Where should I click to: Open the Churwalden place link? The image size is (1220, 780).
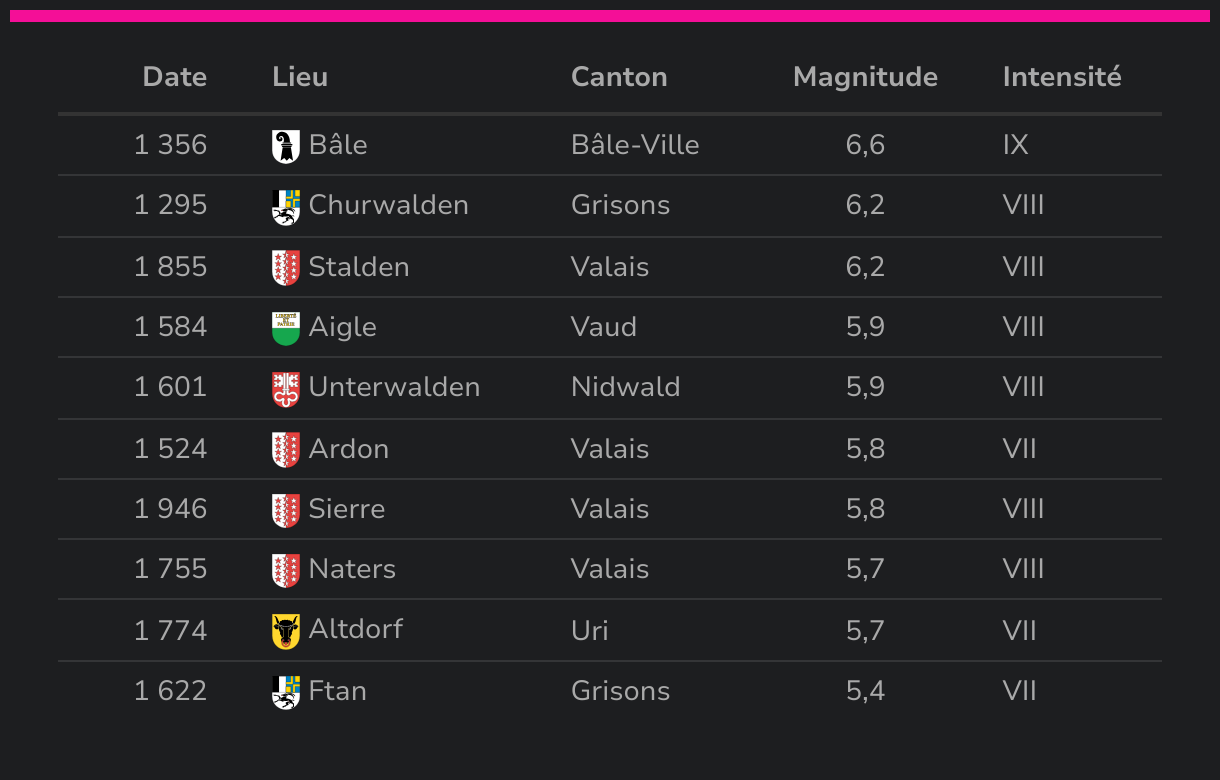389,205
